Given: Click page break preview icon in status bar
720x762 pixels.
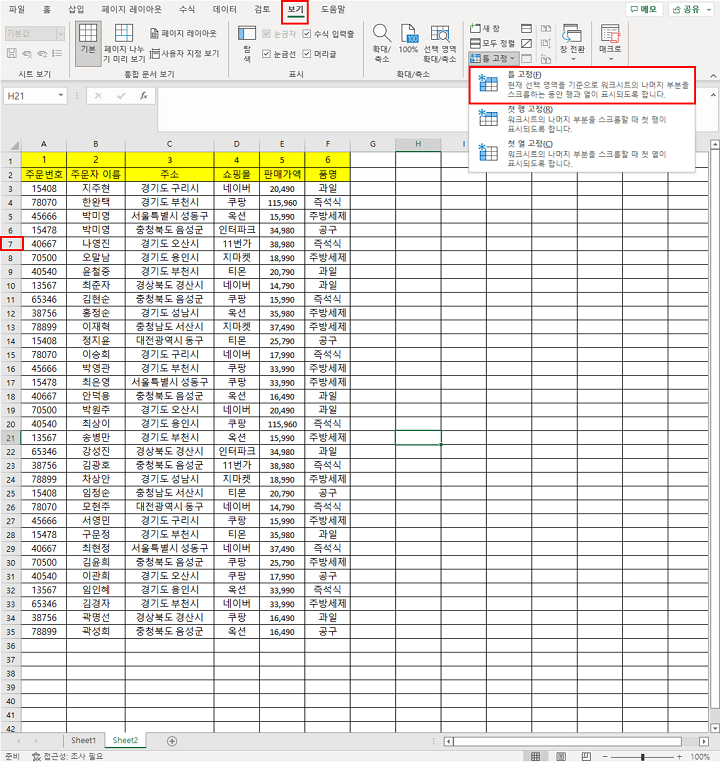Looking at the screenshot, I should click(x=586, y=756).
